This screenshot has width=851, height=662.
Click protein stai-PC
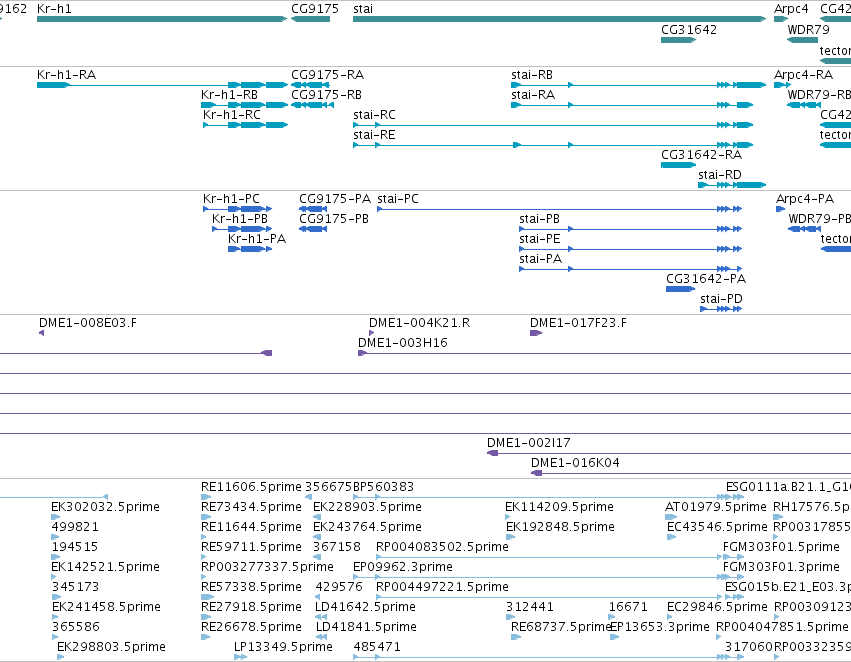click(x=560, y=209)
